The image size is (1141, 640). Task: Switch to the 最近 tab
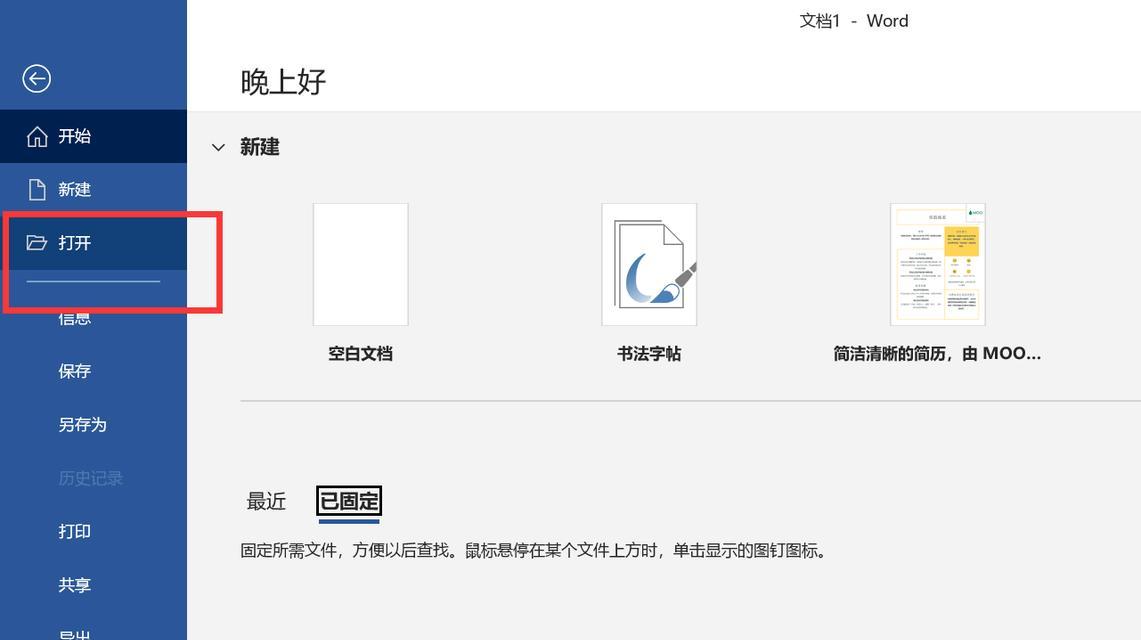(x=266, y=501)
